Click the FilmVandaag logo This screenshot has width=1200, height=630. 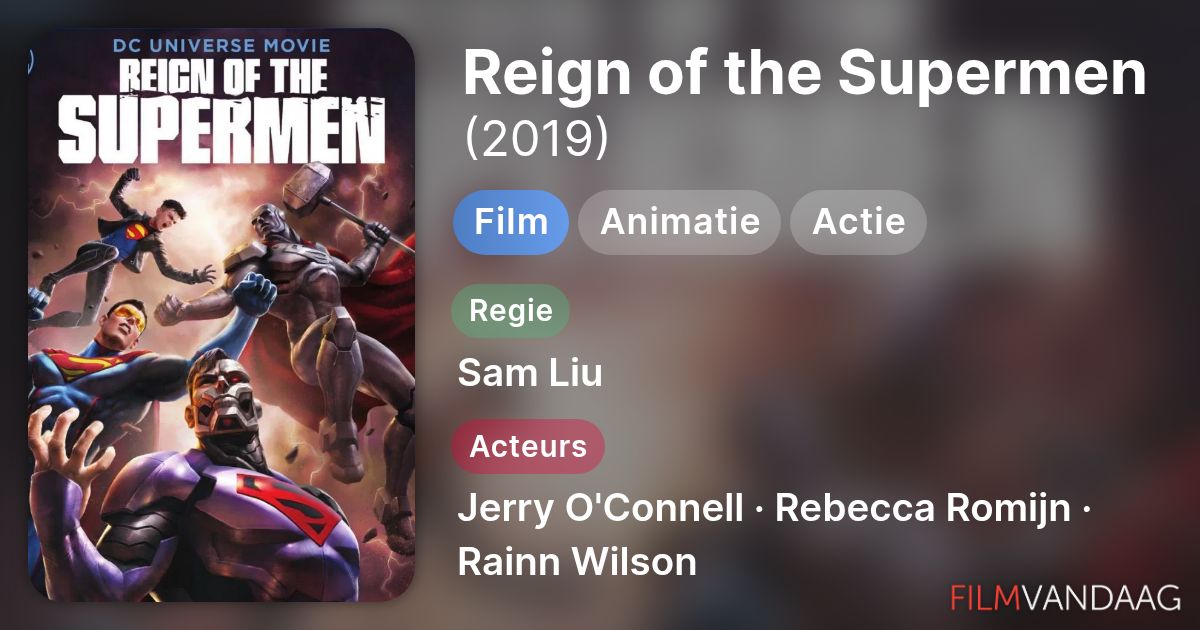(1065, 596)
